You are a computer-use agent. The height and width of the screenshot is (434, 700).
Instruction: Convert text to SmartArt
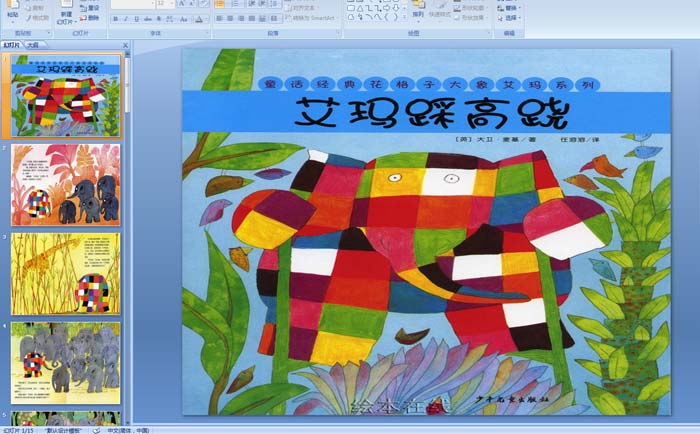coord(311,18)
